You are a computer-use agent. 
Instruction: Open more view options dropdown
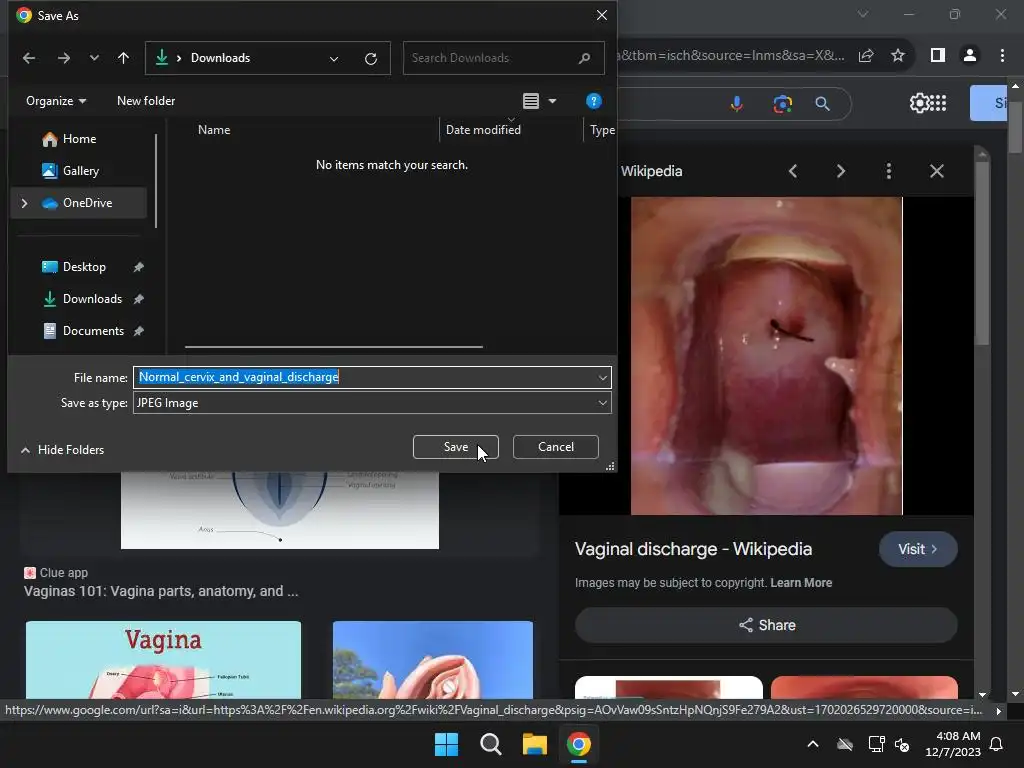tap(552, 101)
